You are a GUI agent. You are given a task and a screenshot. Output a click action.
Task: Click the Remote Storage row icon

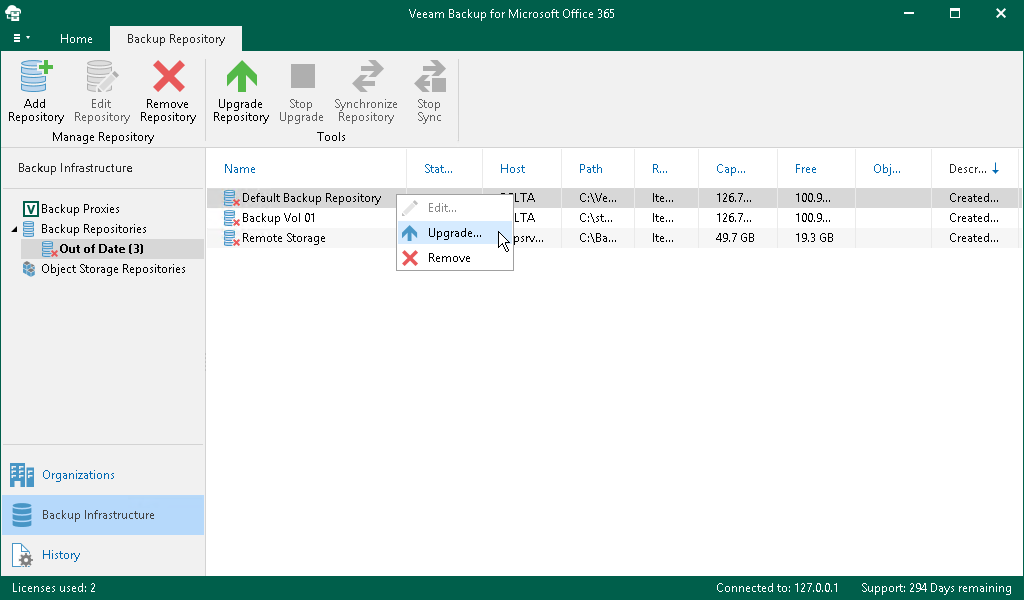(231, 239)
